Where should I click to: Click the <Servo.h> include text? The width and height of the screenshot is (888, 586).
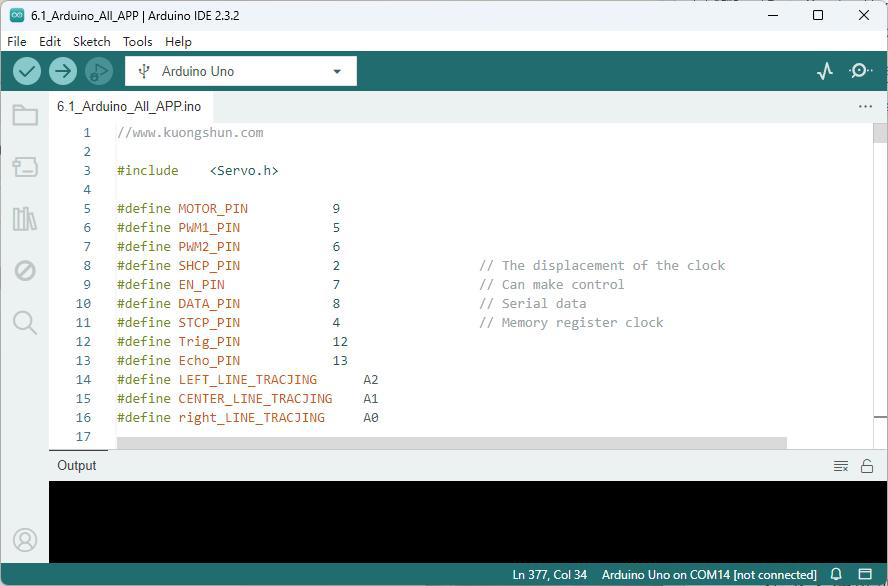[244, 171]
